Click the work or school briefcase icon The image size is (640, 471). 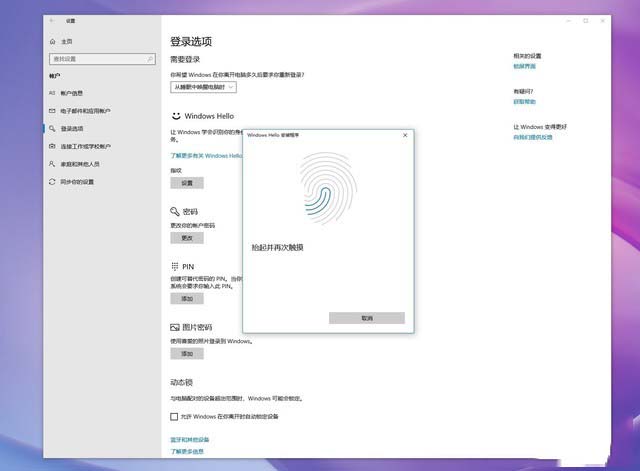[52, 146]
